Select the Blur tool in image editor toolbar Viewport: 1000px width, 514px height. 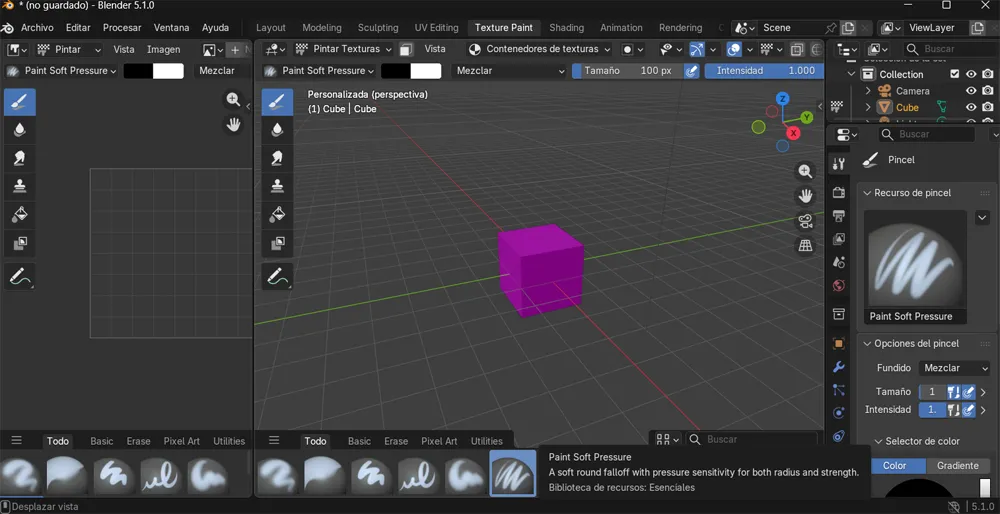coord(20,129)
